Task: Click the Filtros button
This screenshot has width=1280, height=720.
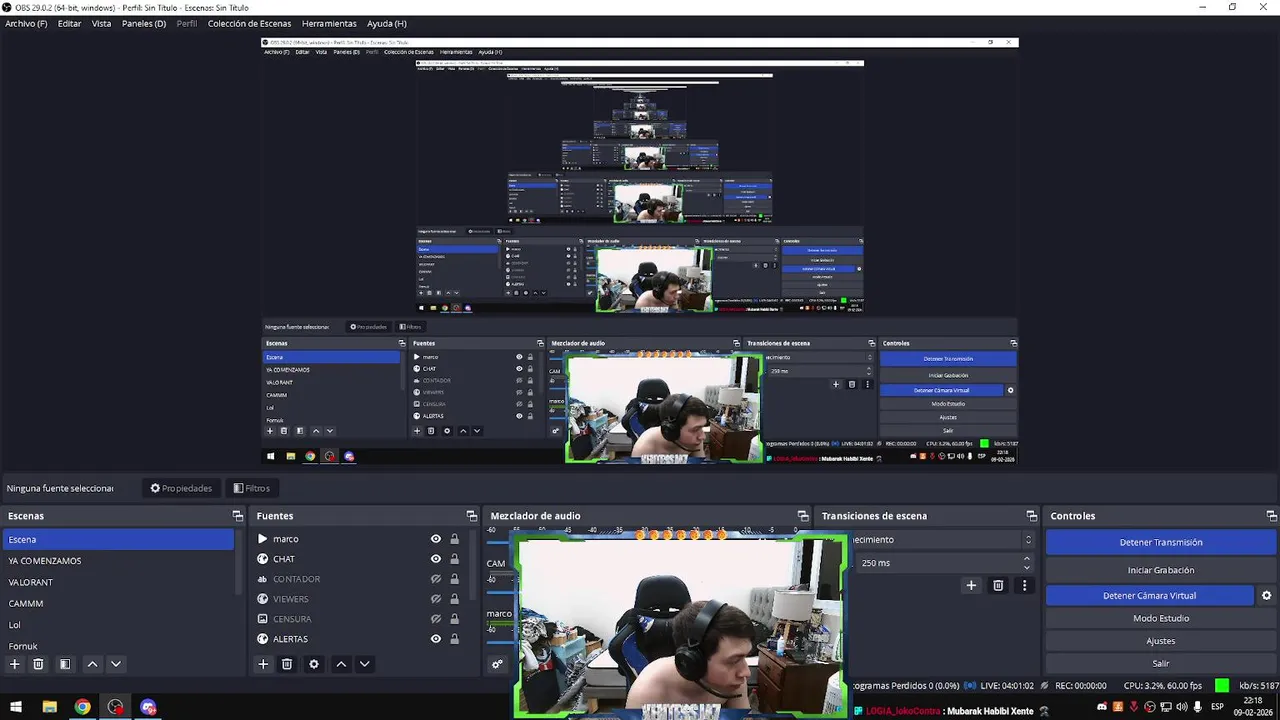Action: point(251,488)
